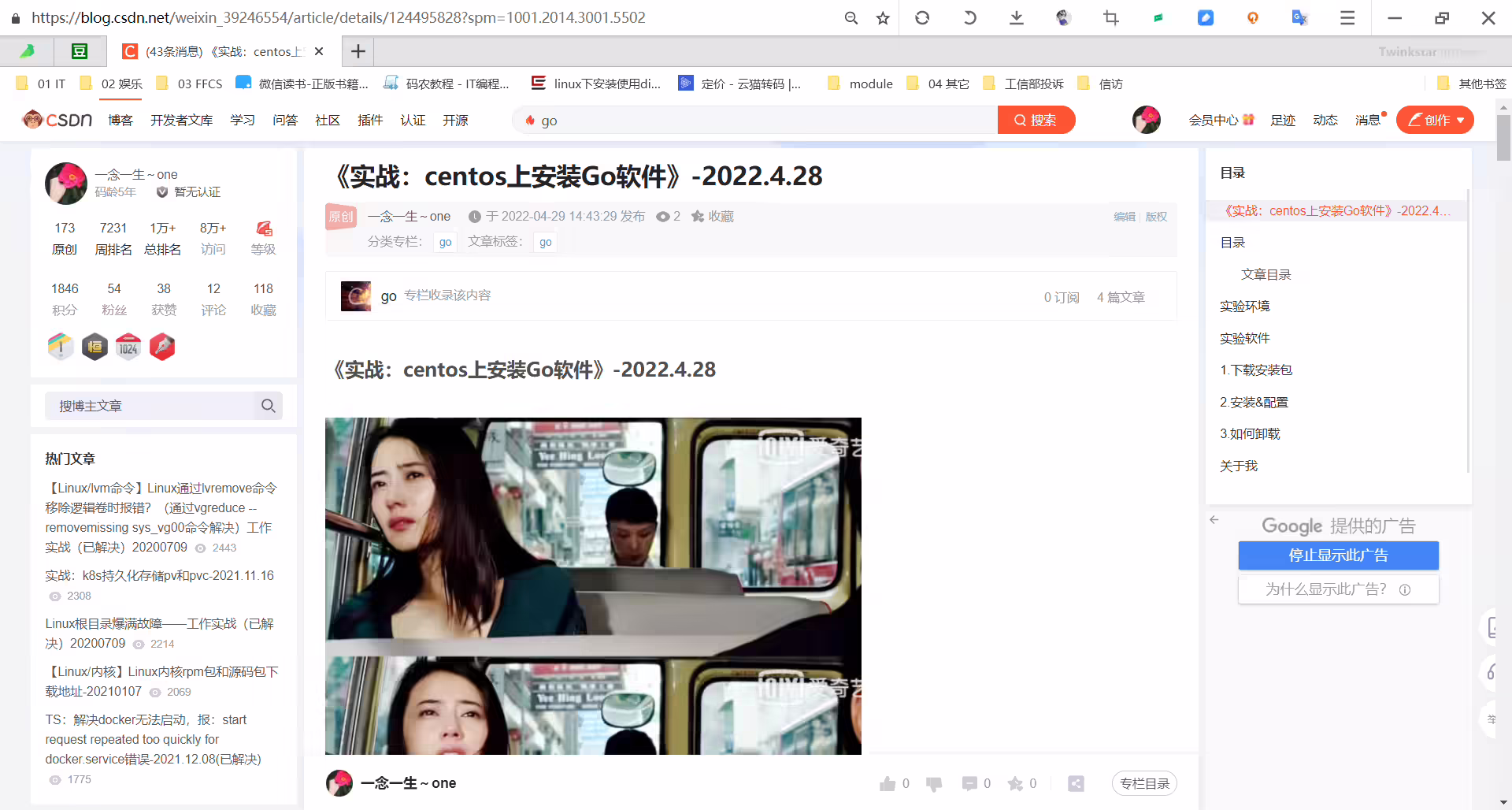
Task: Reload the page using the refresh icon
Action: click(922, 17)
